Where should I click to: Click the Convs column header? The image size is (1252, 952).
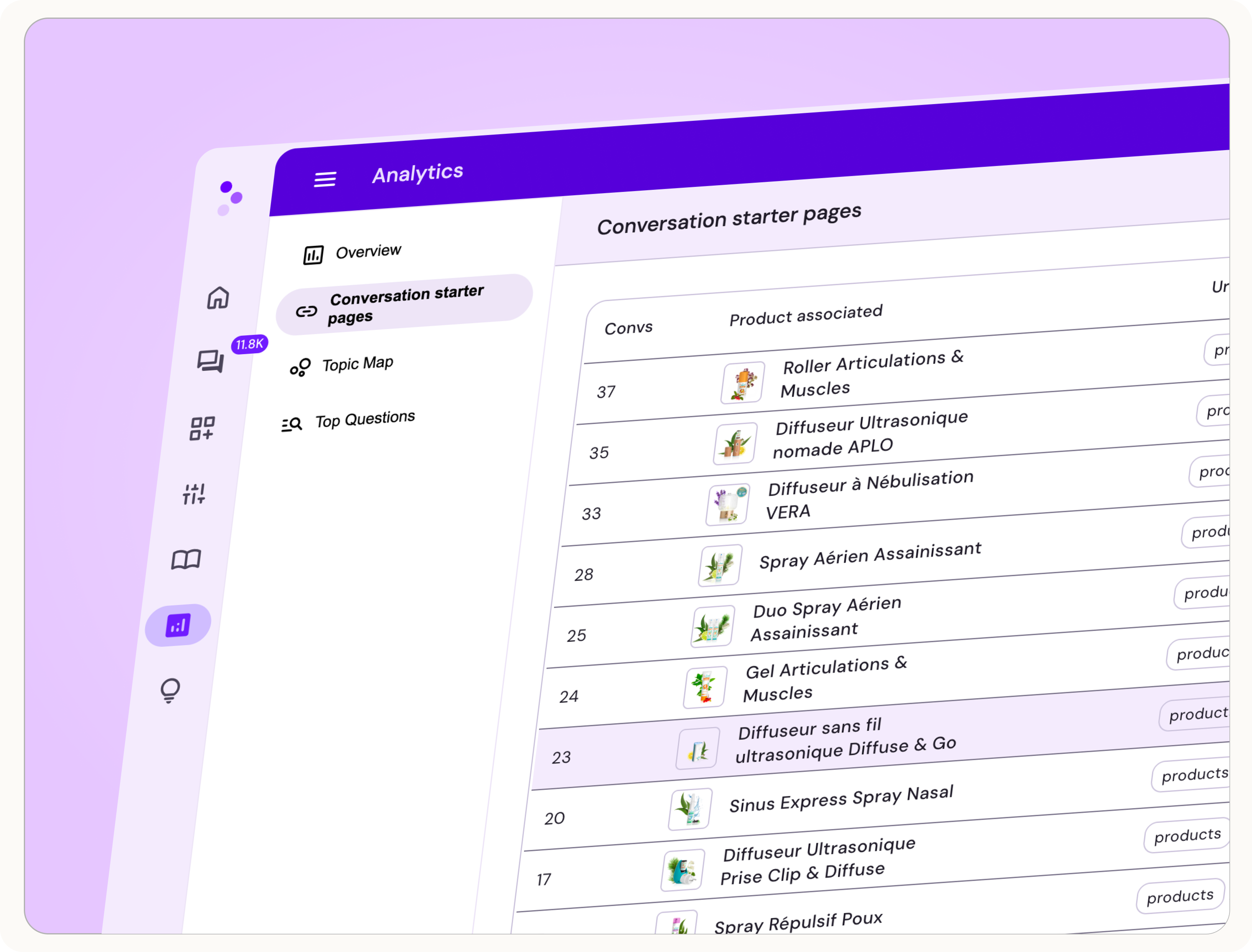tap(628, 327)
